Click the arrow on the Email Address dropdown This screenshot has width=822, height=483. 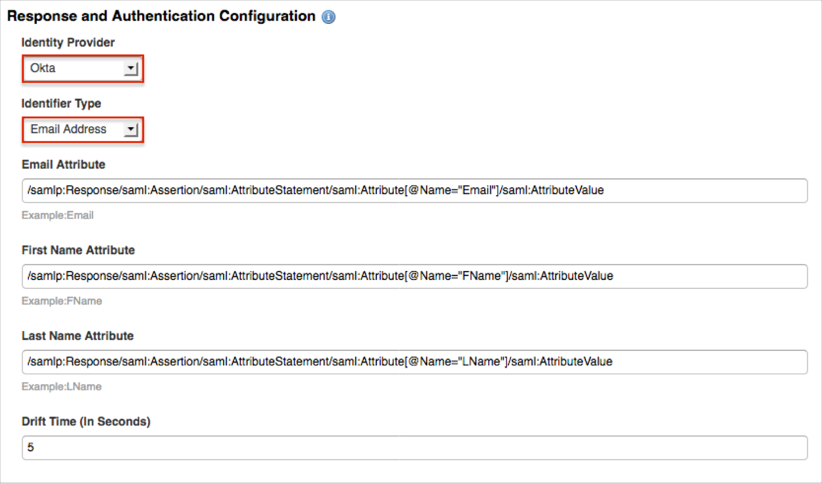coord(130,129)
